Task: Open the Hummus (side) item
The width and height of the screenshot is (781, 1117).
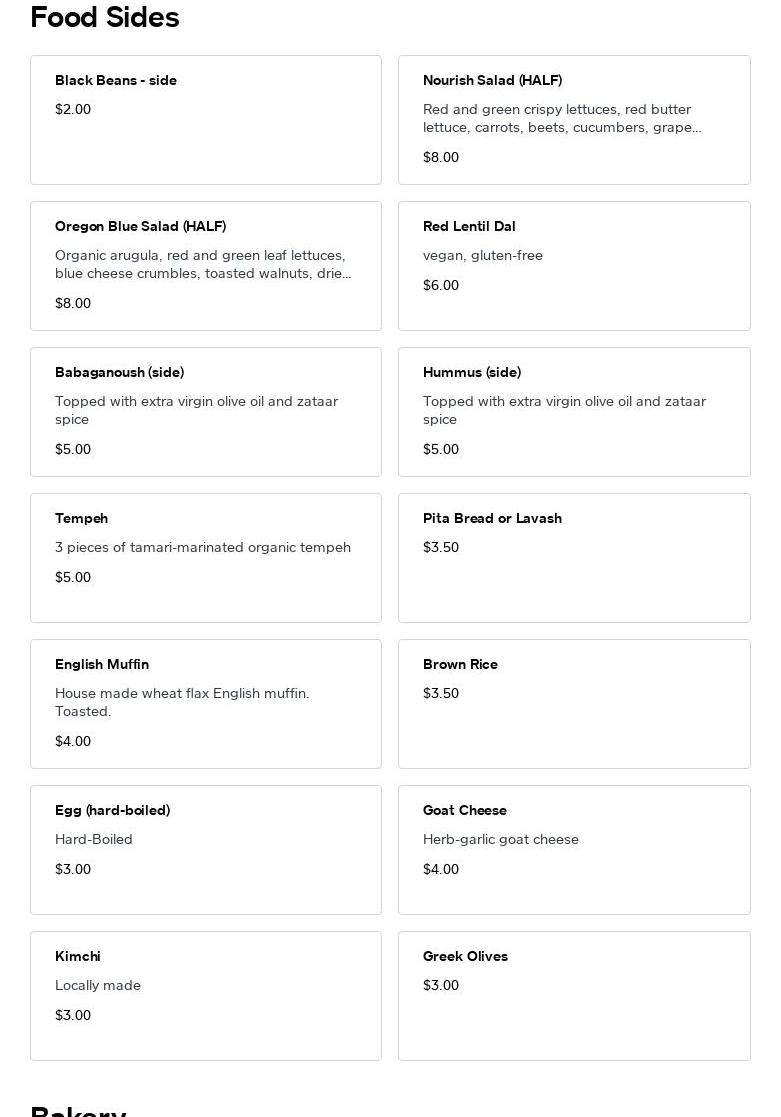Action: pyautogui.click(x=574, y=412)
